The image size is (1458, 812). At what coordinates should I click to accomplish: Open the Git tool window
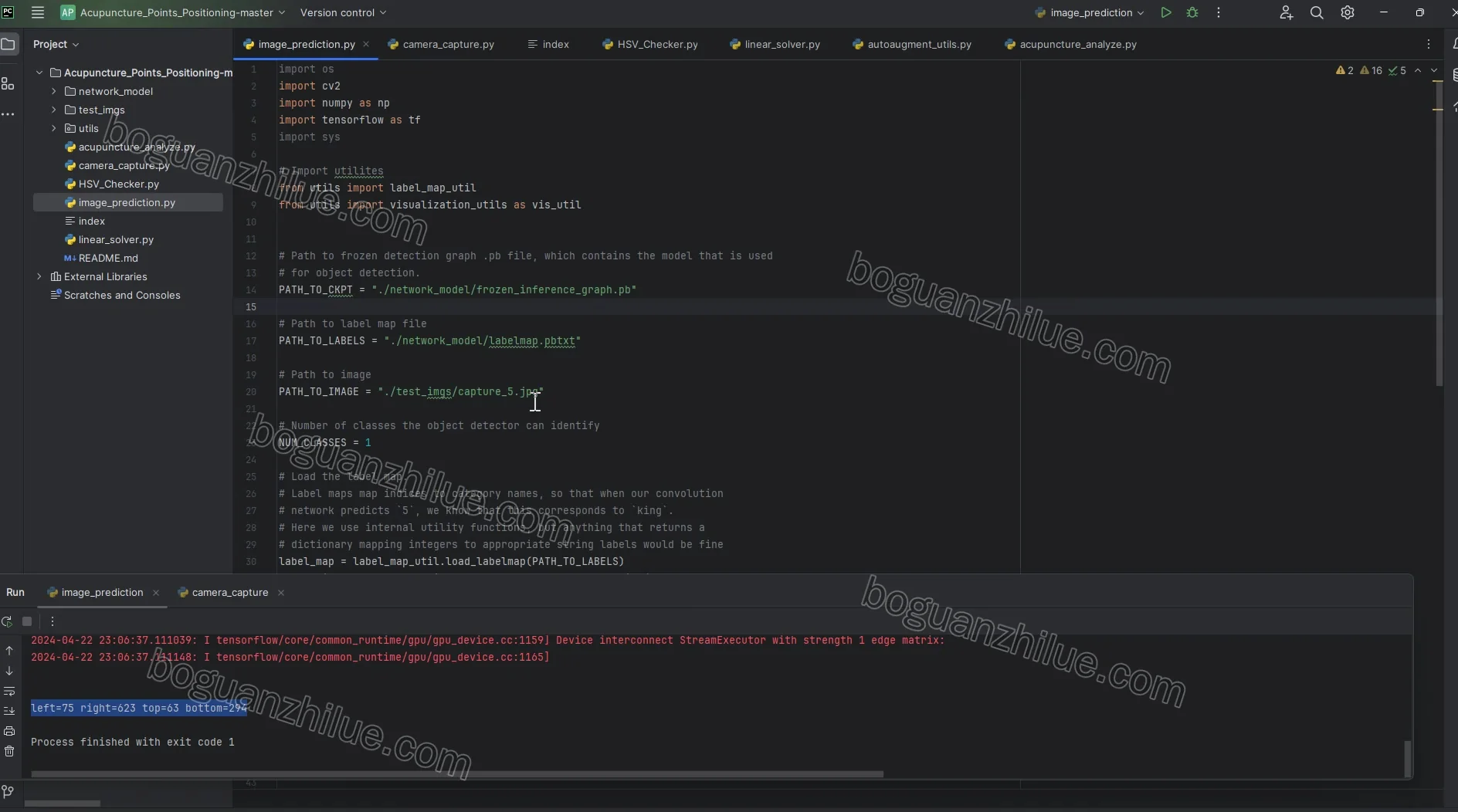8,791
